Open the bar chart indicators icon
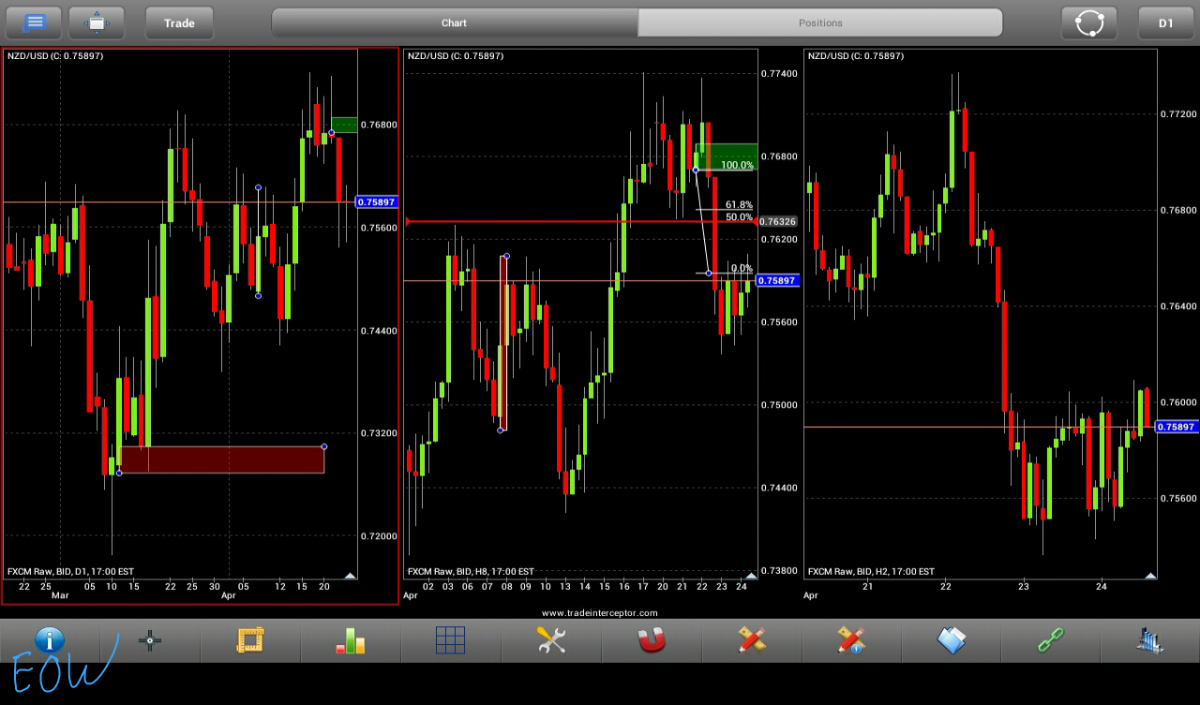This screenshot has height=705, width=1200. click(350, 640)
